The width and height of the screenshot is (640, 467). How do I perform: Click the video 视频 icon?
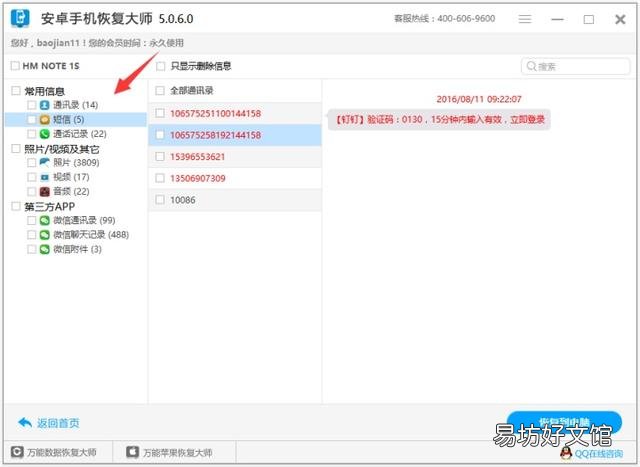[44, 177]
